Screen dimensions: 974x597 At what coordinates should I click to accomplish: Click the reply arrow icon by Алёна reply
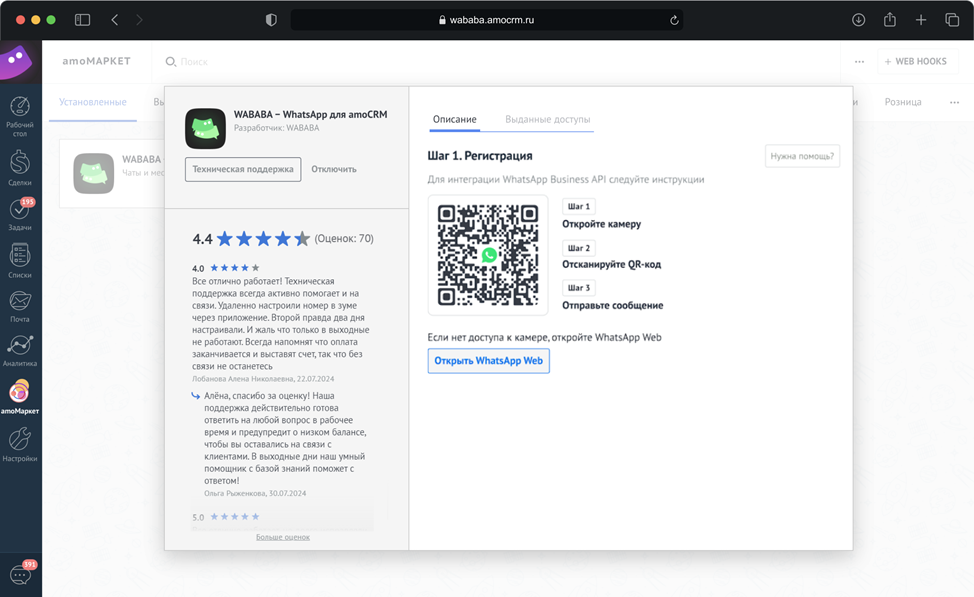196,396
